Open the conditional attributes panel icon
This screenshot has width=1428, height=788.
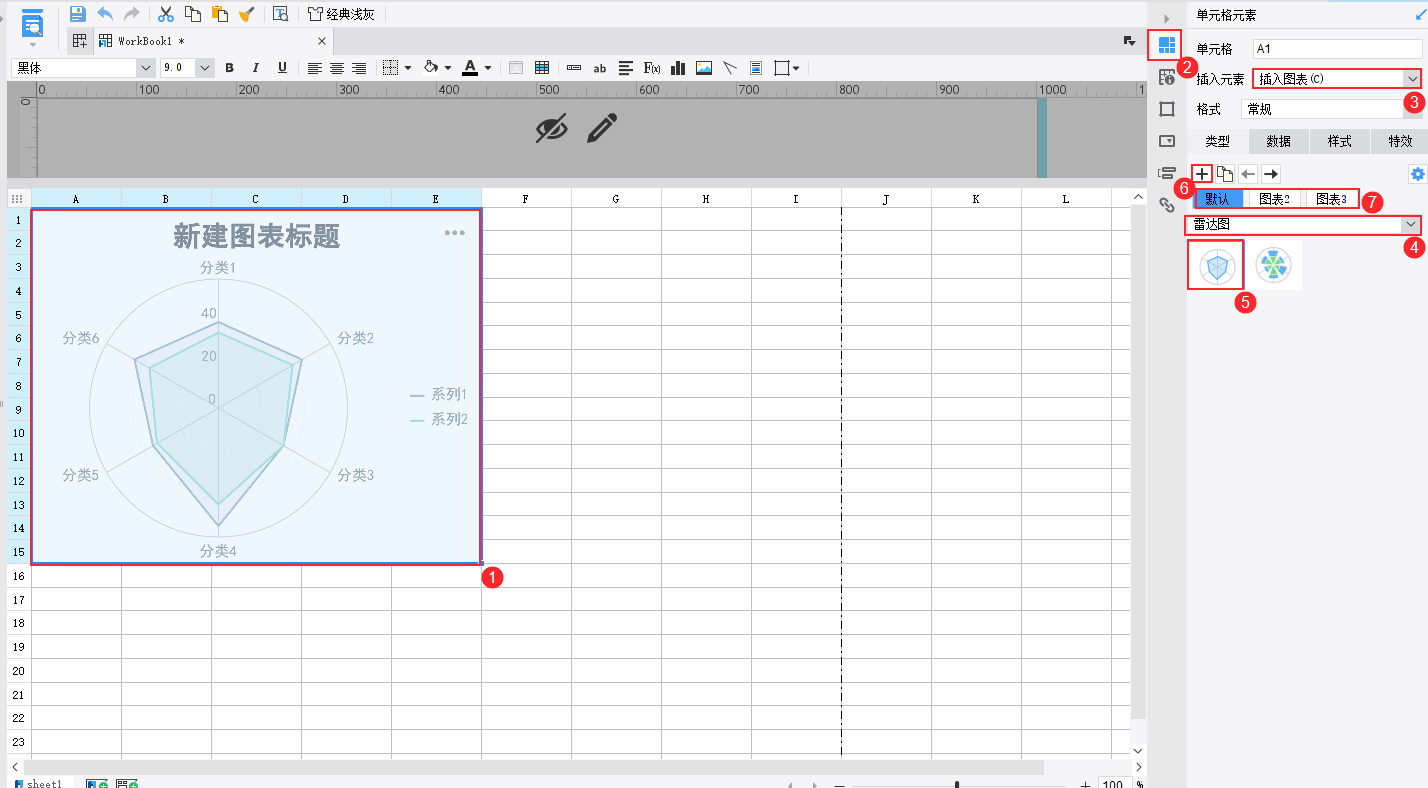(x=1166, y=173)
